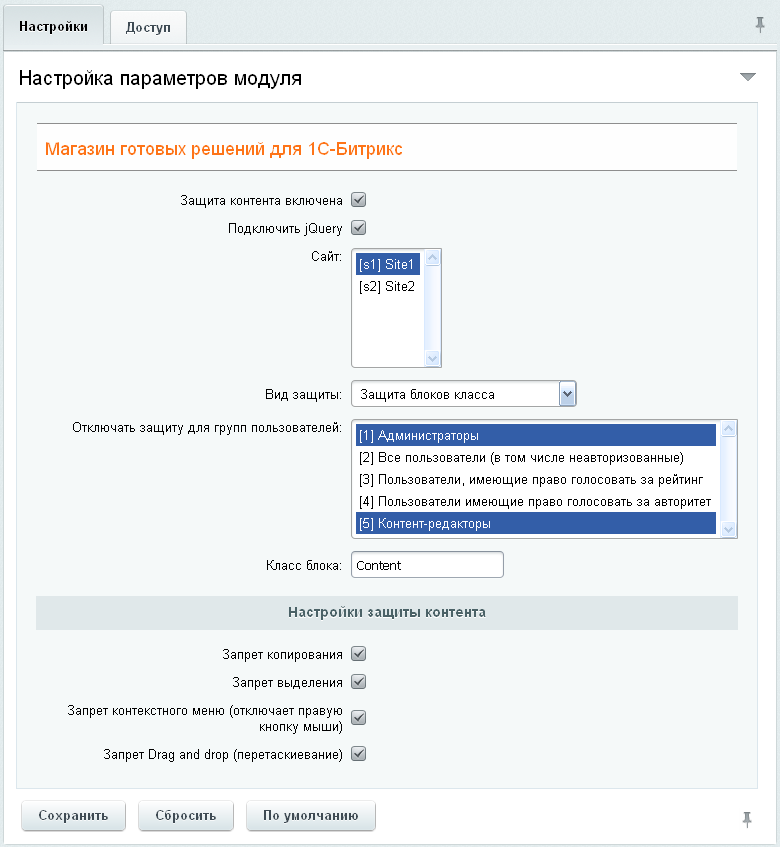Collapse the module settings panel arrow
The image size is (780, 847).
[747, 77]
